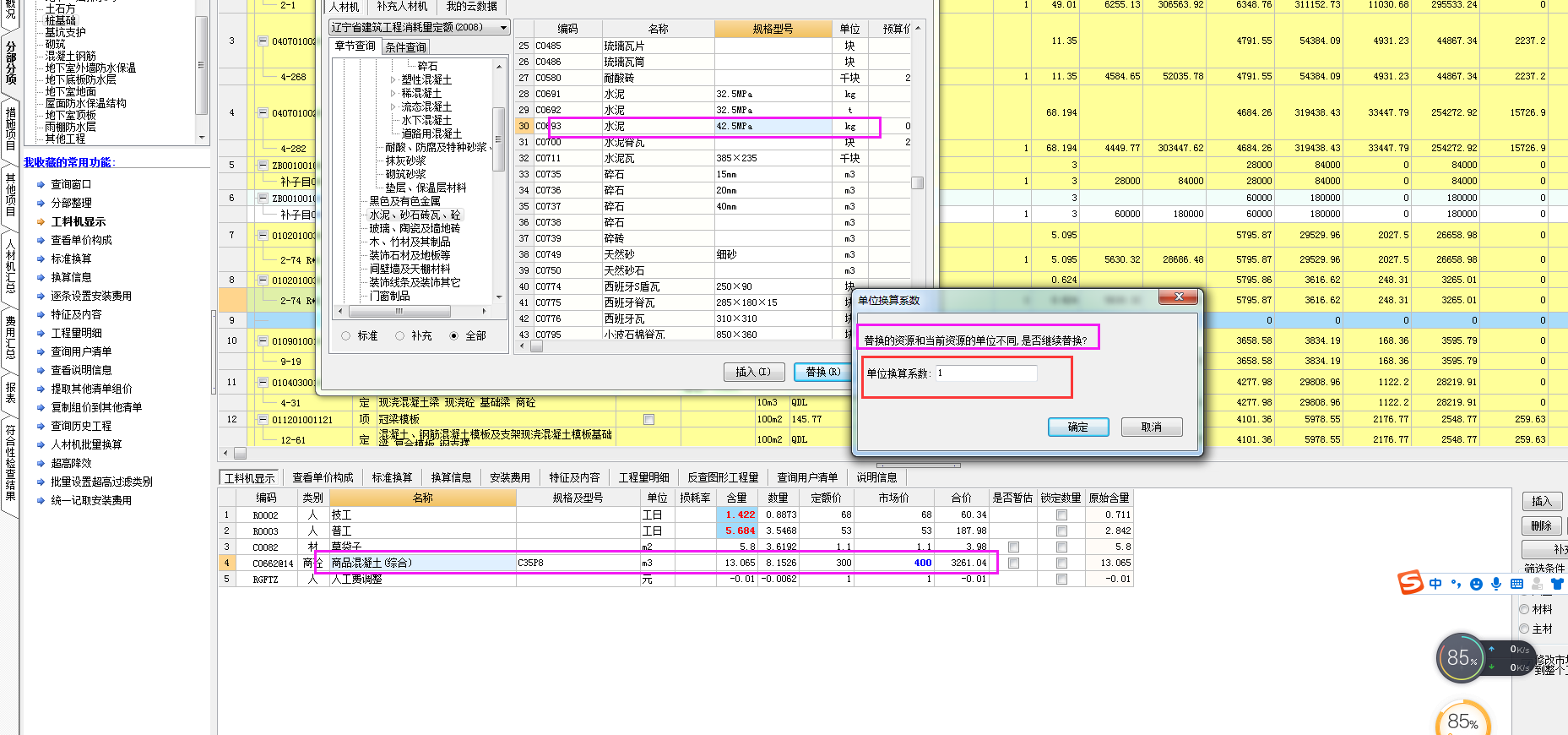Click arrow icon beside 查询历史工程
The height and width of the screenshot is (735, 1568).
41,426
